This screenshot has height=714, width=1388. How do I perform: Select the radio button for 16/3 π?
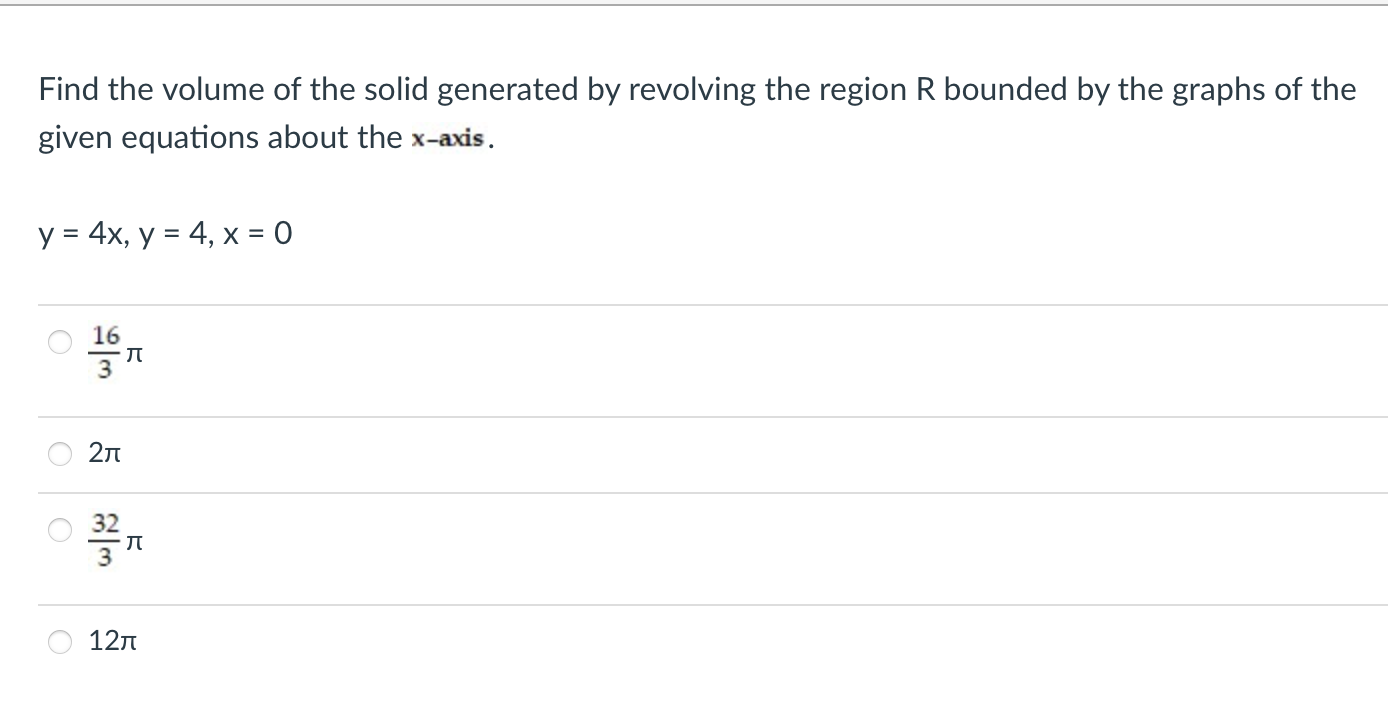60,343
